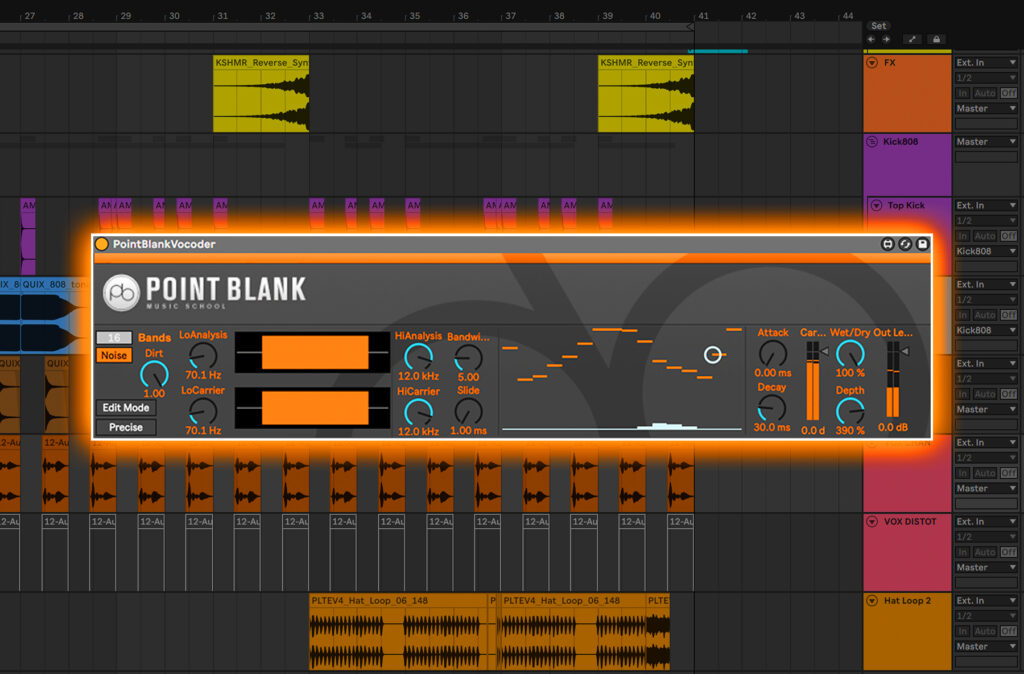The height and width of the screenshot is (674, 1024).
Task: Click bar 41 on the timeline ruler
Action: point(703,16)
